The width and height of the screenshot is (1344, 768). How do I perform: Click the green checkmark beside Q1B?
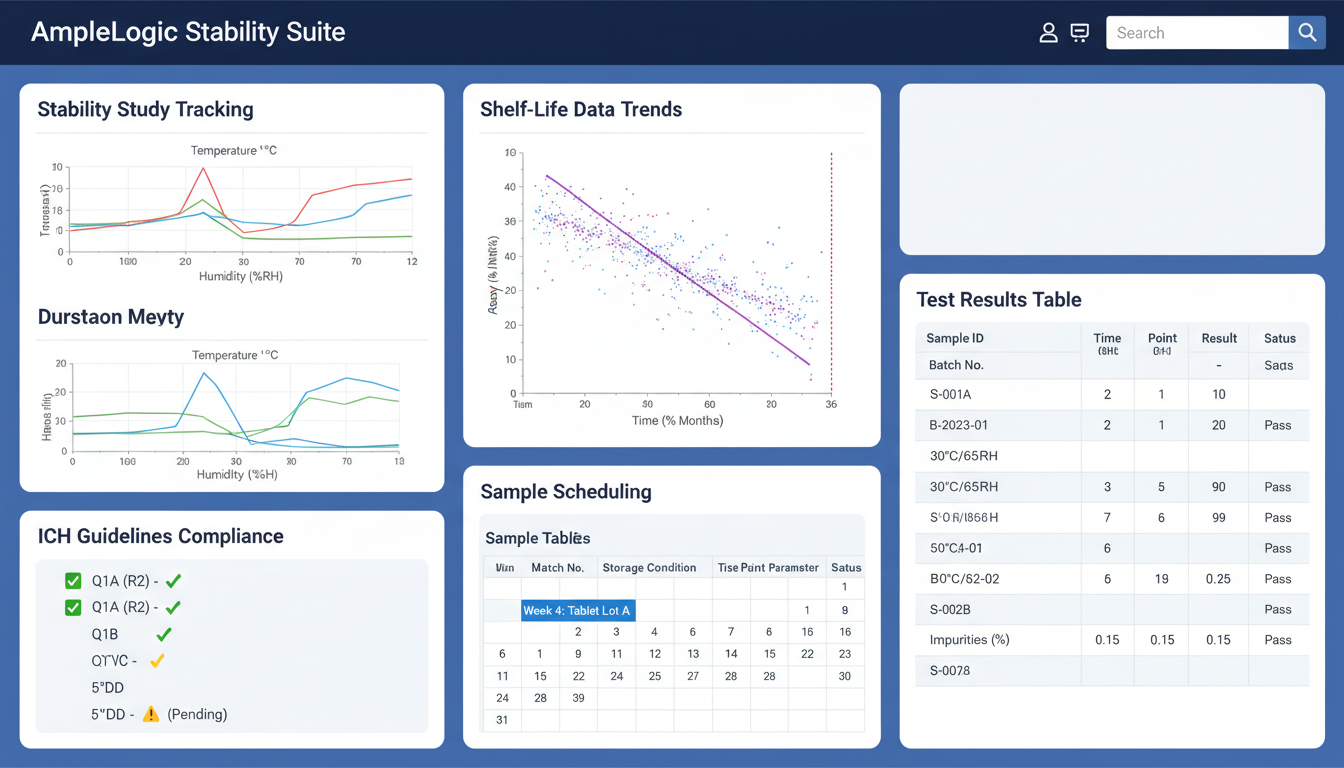pyautogui.click(x=163, y=633)
